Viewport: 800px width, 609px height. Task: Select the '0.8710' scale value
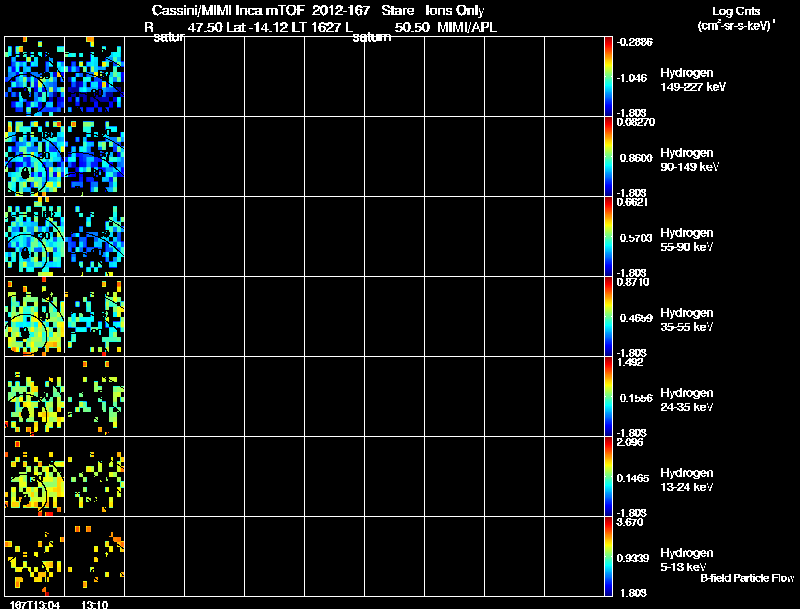633,282
